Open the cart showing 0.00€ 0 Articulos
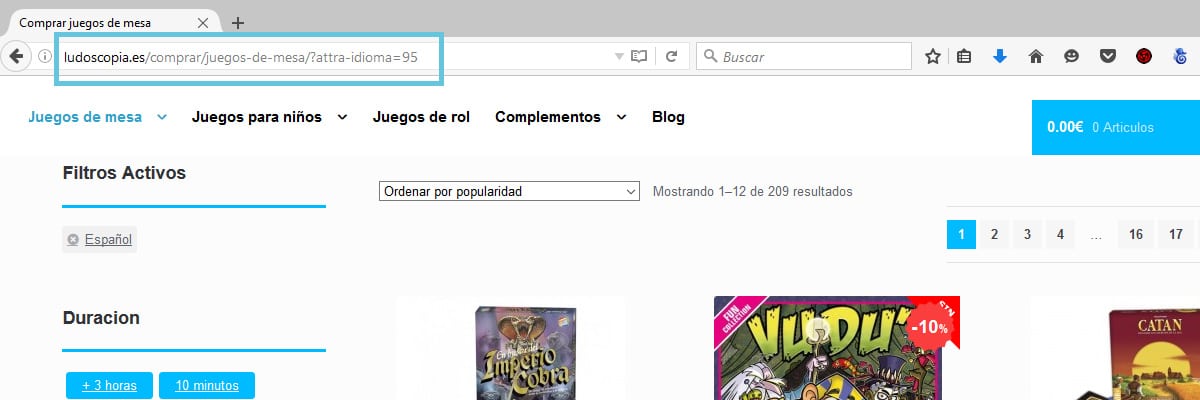 1116,127
